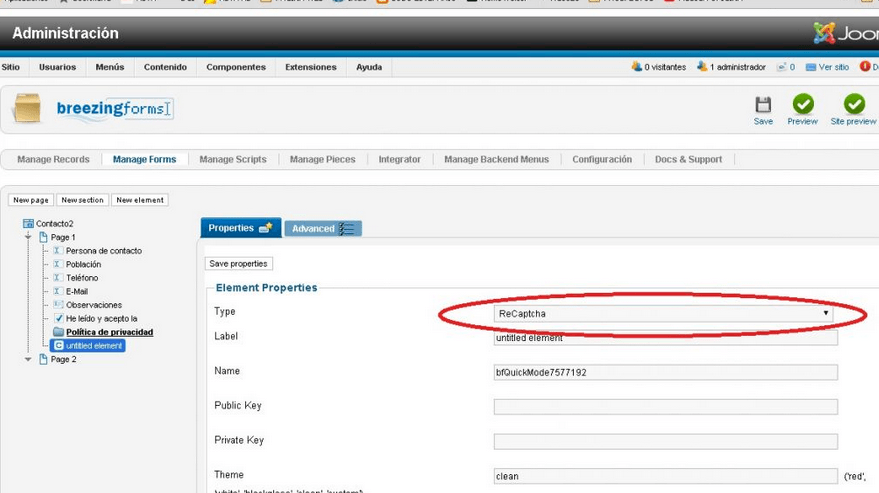Open the Extensiones menu
Image resolution: width=879 pixels, height=493 pixels.
(x=311, y=67)
